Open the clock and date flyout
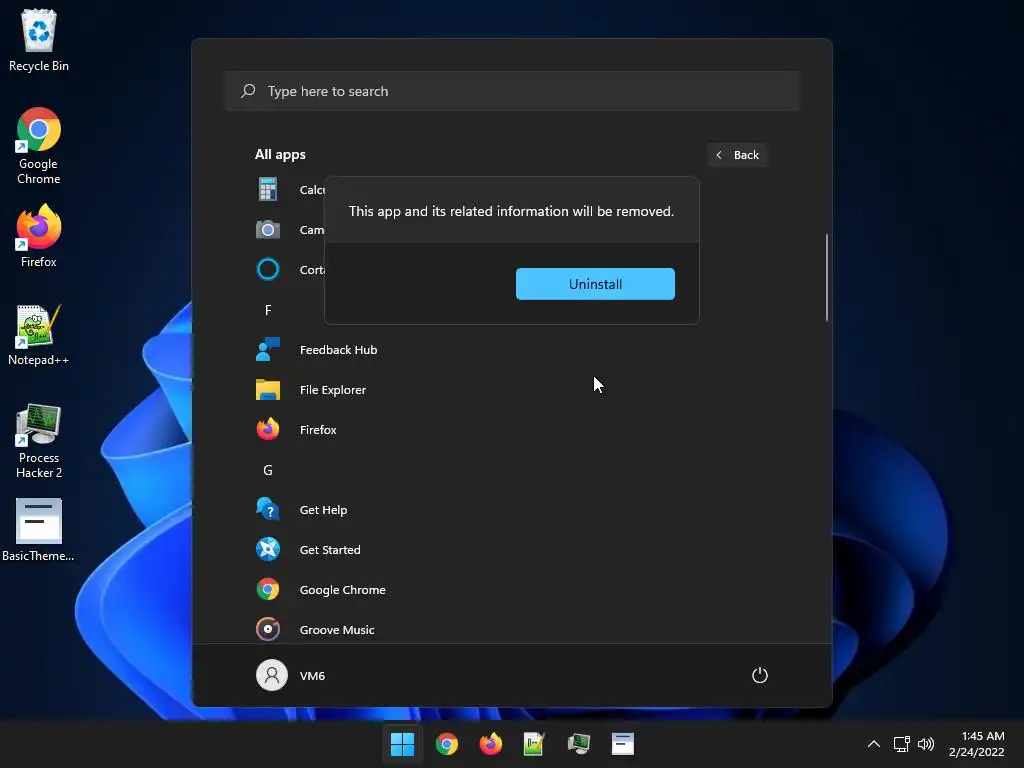Image resolution: width=1024 pixels, height=768 pixels. pyautogui.click(x=976, y=744)
